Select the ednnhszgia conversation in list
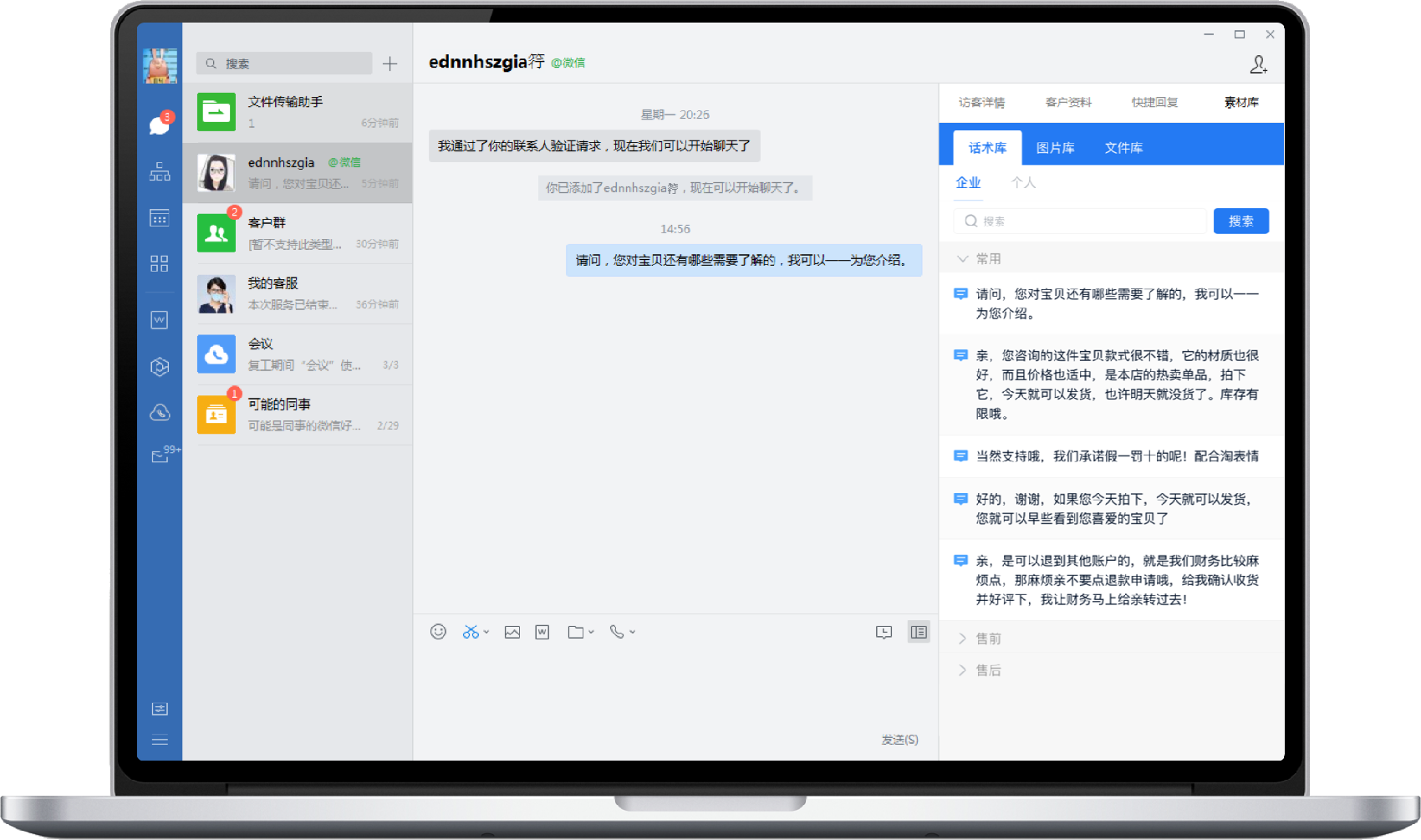 click(x=298, y=172)
